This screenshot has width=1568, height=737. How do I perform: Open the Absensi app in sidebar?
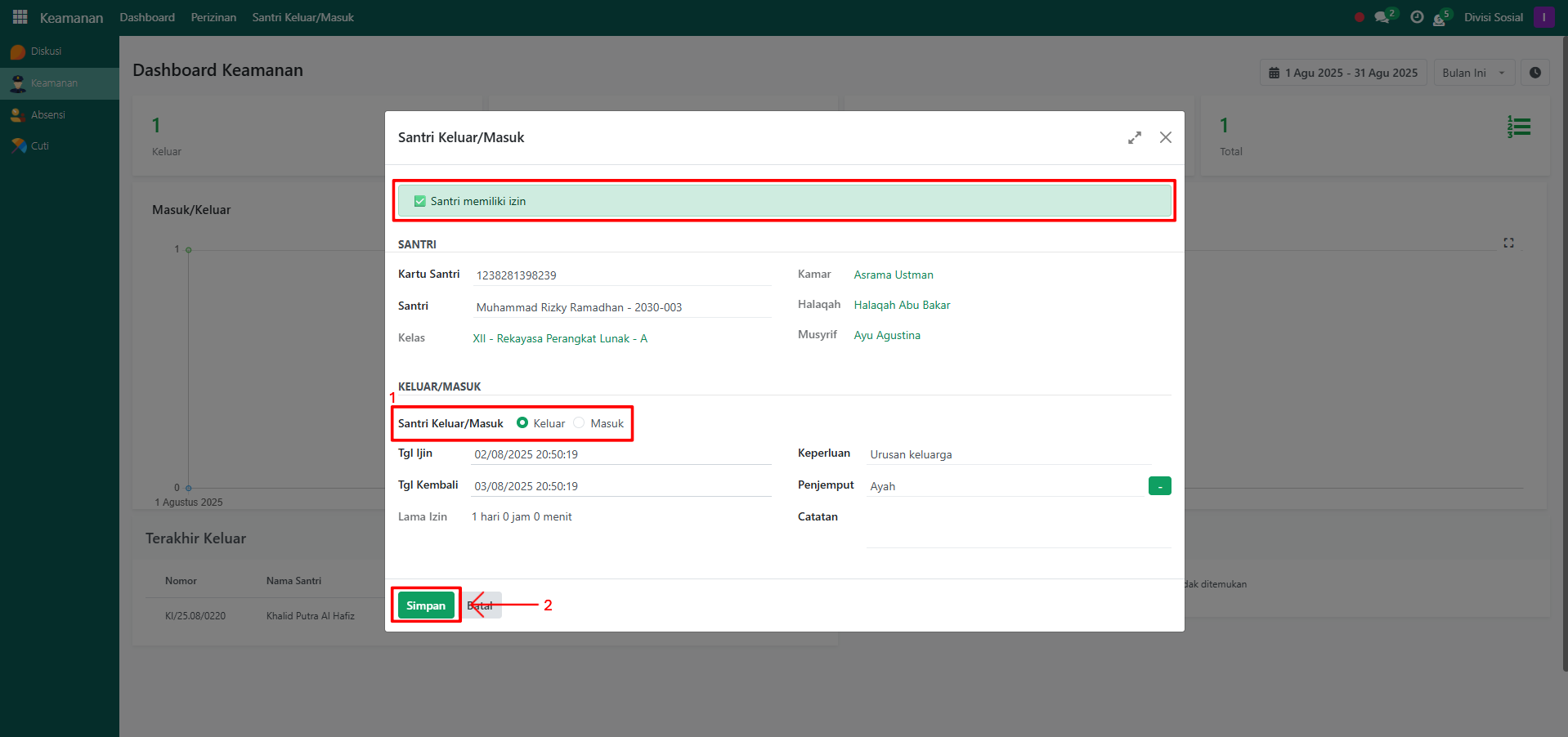(47, 115)
